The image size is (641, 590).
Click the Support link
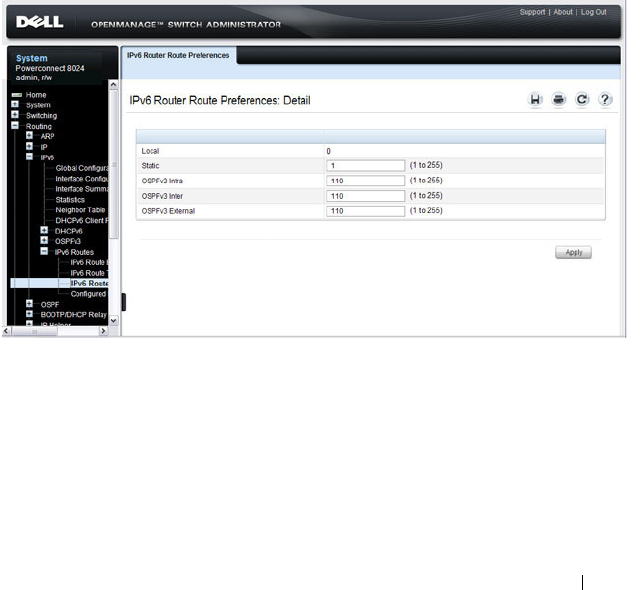click(532, 12)
